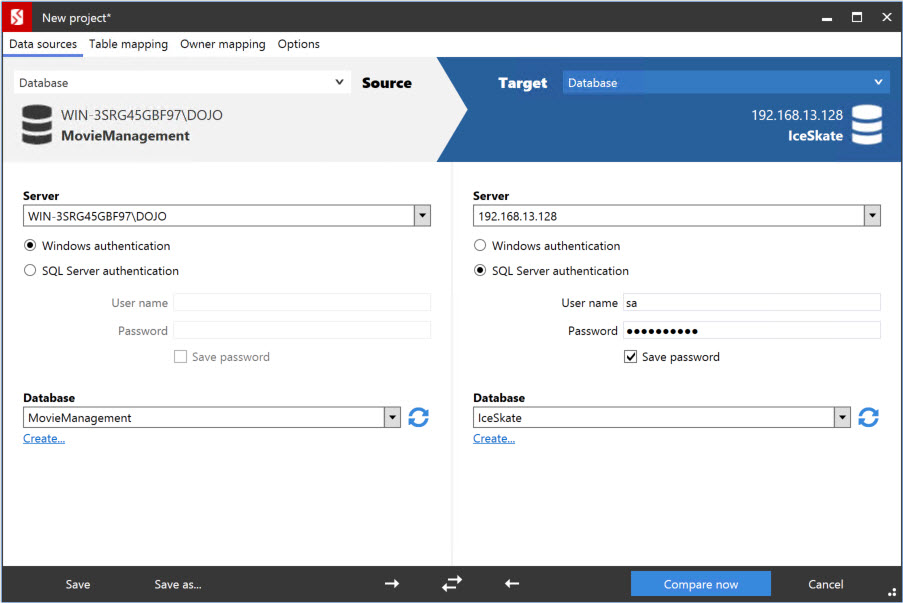903x603 pixels.
Task: Click the target database cylinder icon
Action: click(867, 124)
